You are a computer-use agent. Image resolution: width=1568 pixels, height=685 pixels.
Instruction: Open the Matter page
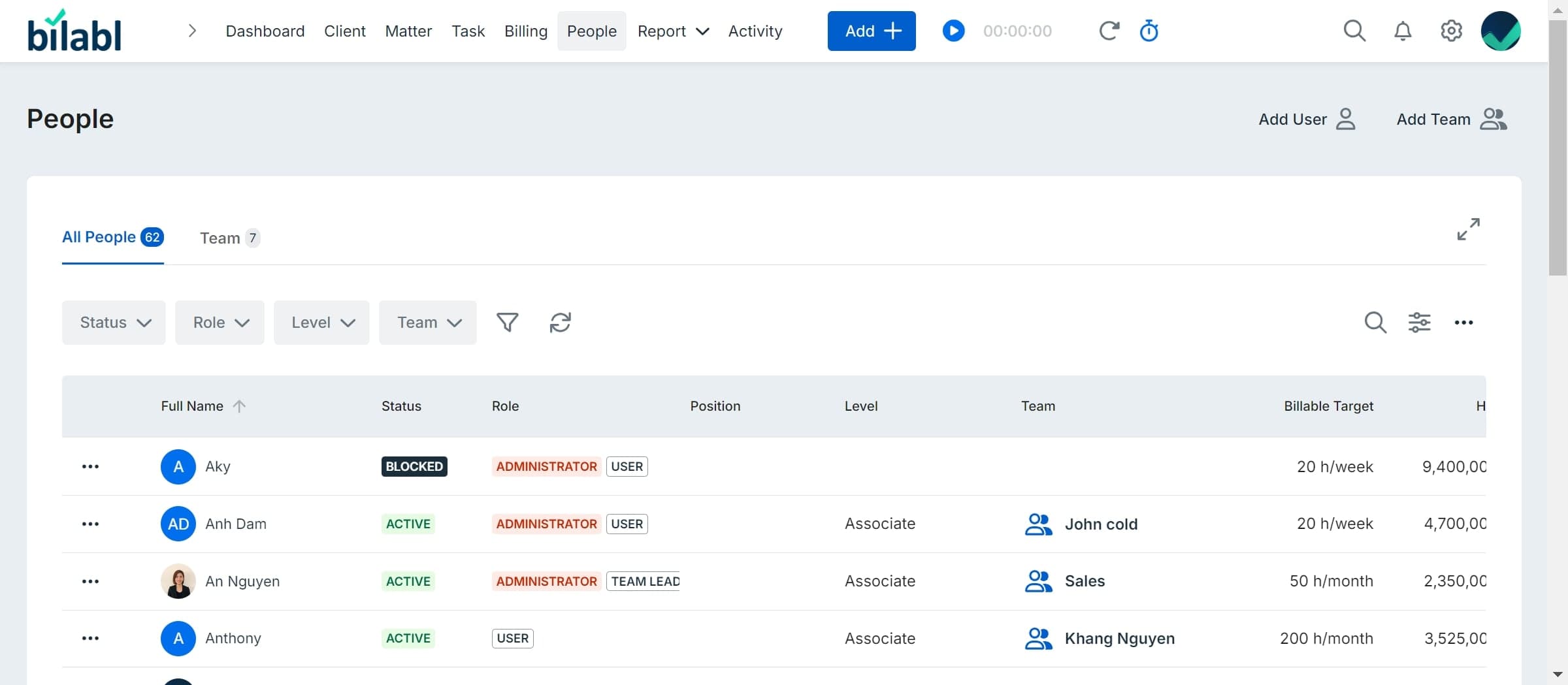(408, 31)
